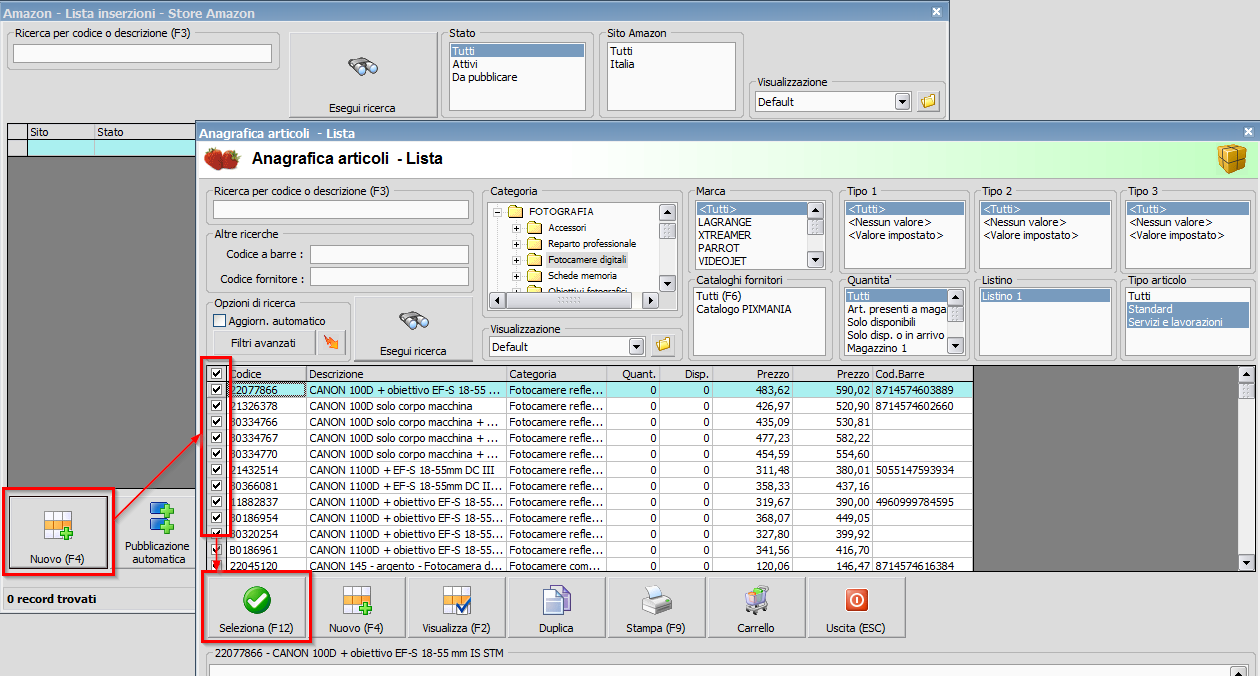Click the Stato column header in Amazon list
This screenshot has height=676, width=1260.
pyautogui.click(x=145, y=132)
